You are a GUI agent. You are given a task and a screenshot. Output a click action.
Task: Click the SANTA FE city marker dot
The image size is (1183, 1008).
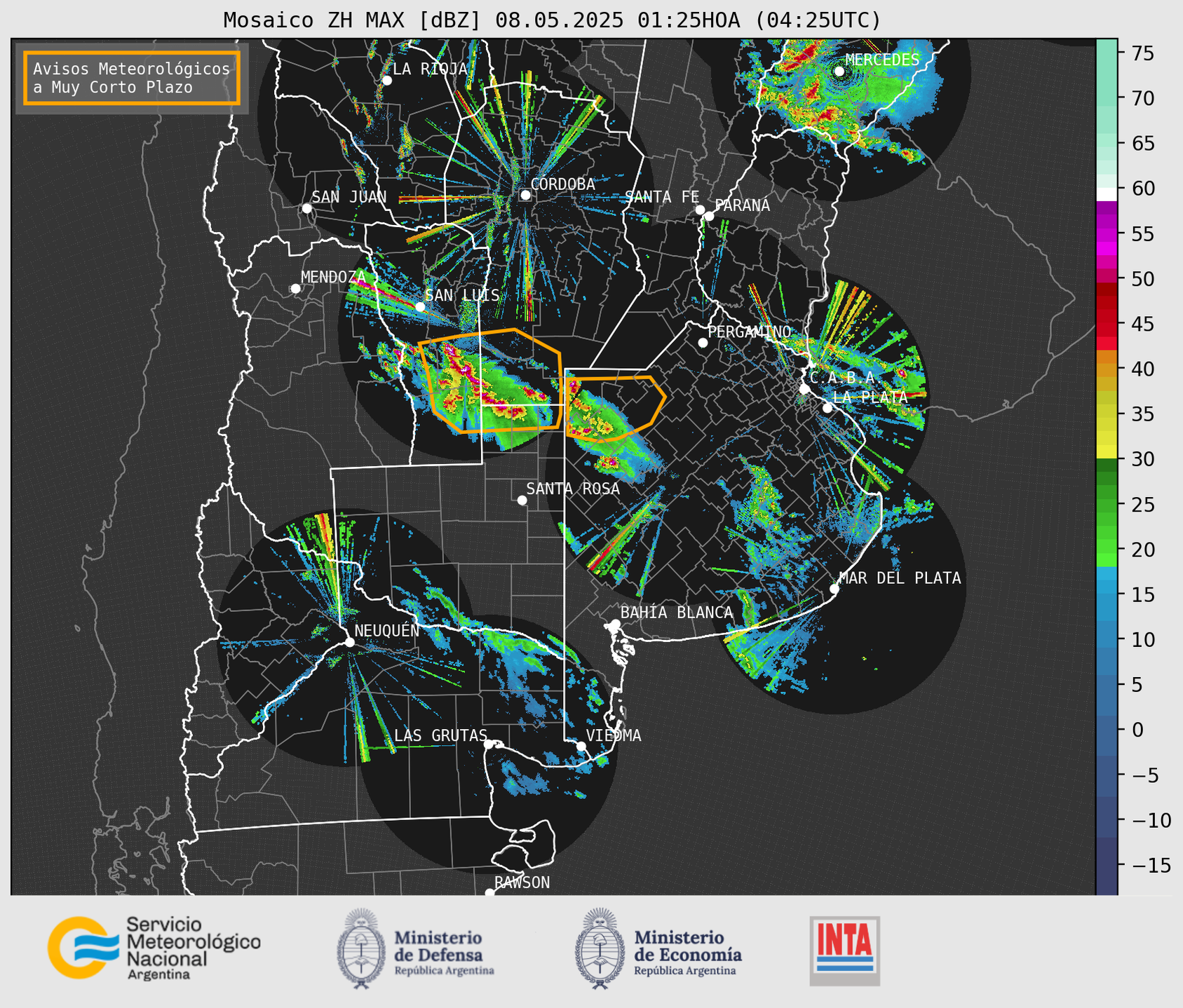pyautogui.click(x=700, y=210)
